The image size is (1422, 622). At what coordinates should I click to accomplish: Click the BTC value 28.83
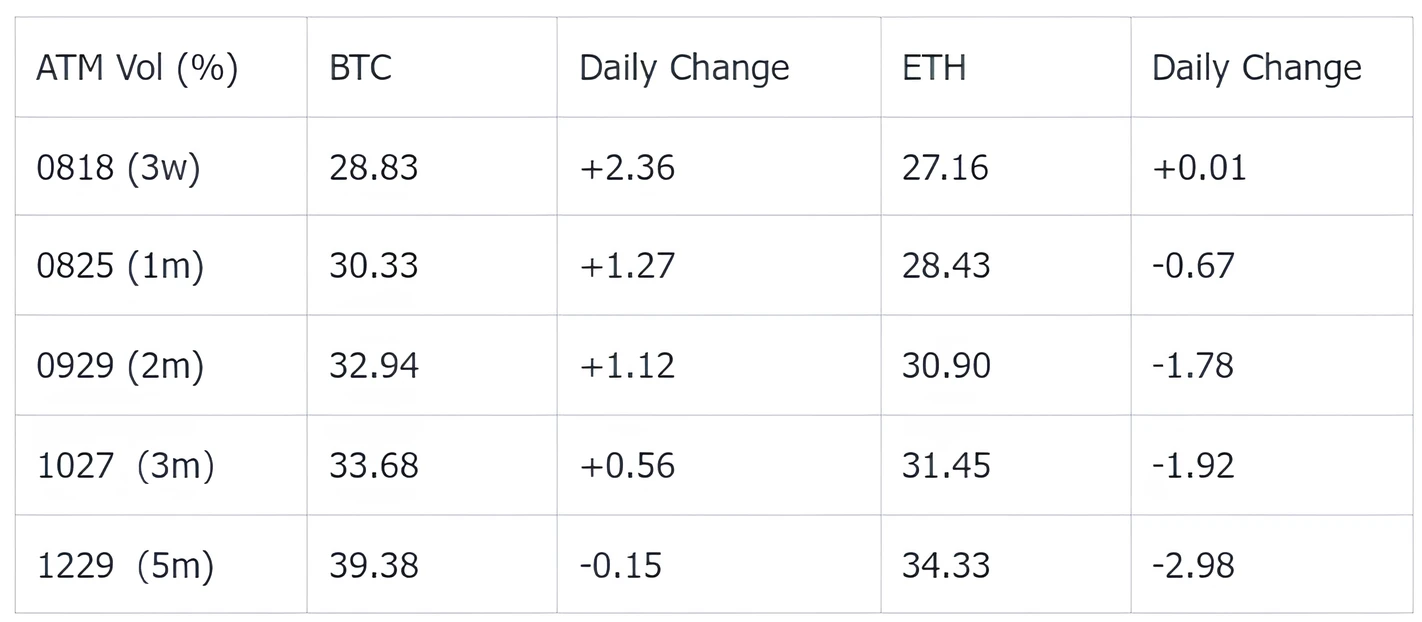pyautogui.click(x=373, y=167)
